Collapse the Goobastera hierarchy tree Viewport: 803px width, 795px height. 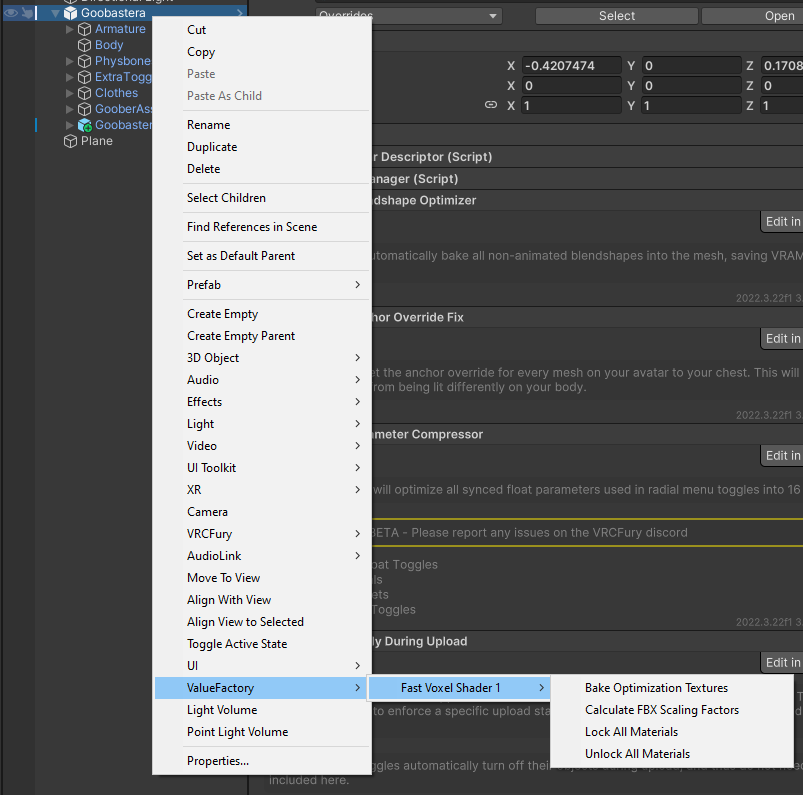click(x=55, y=13)
